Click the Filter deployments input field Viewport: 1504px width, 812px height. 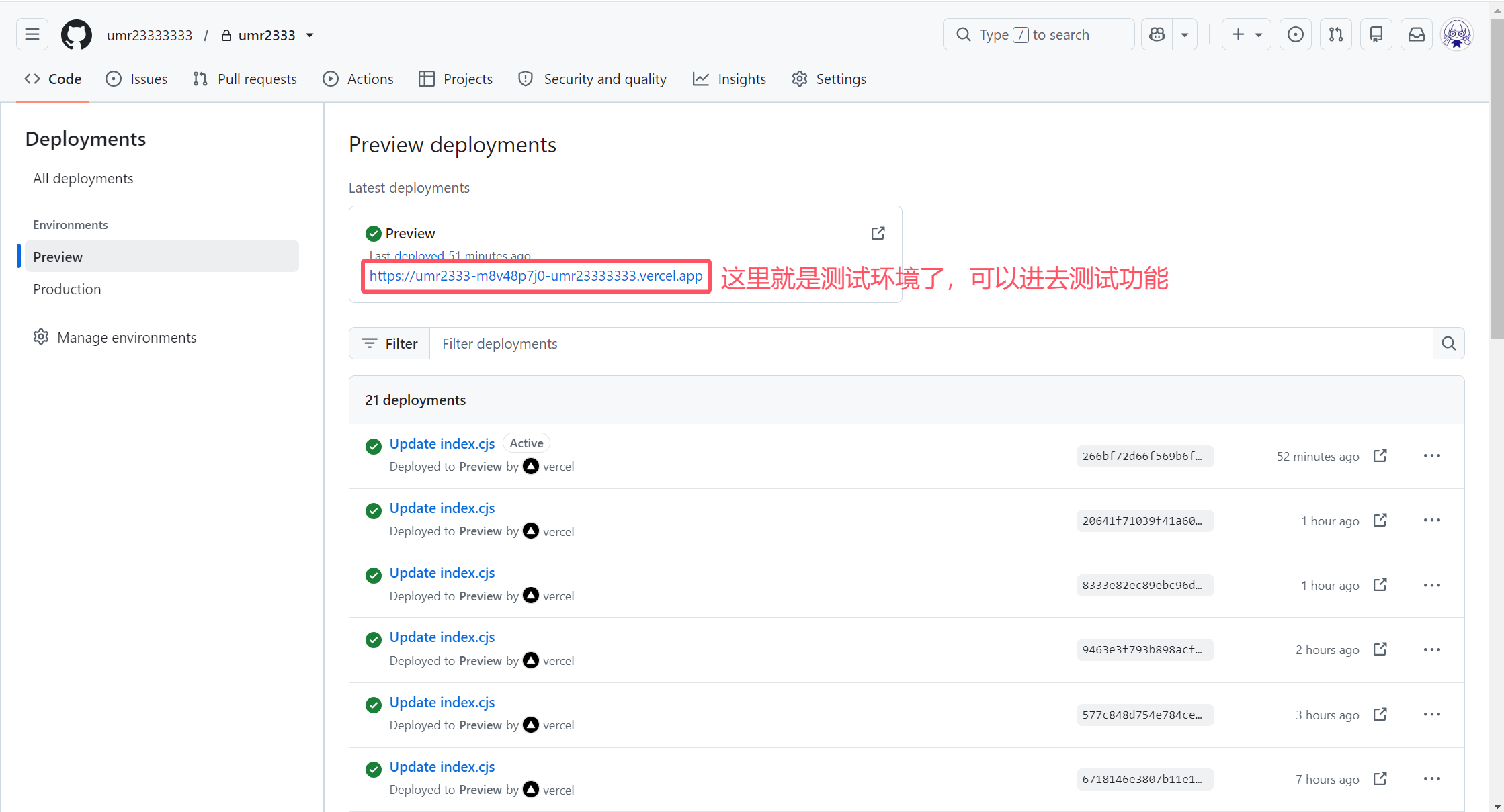(931, 343)
